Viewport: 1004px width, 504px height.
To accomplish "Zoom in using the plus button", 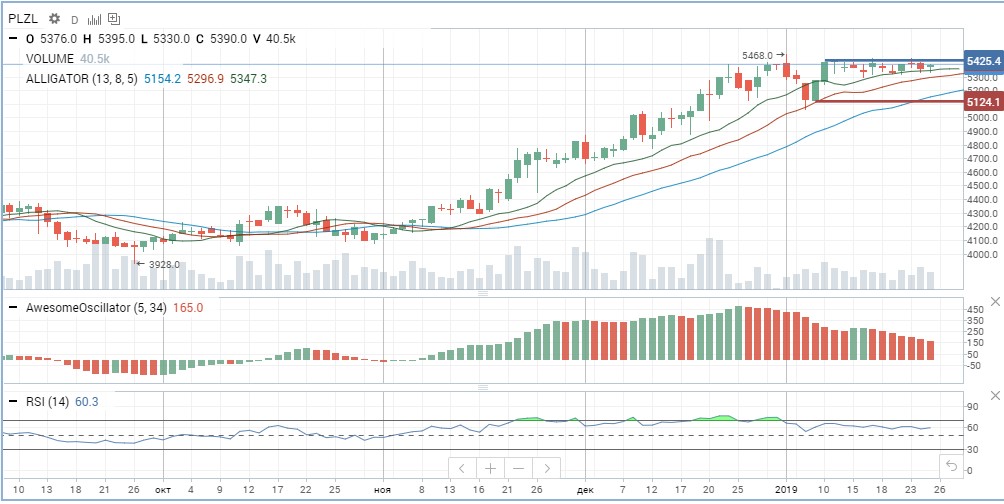I will 490,468.
